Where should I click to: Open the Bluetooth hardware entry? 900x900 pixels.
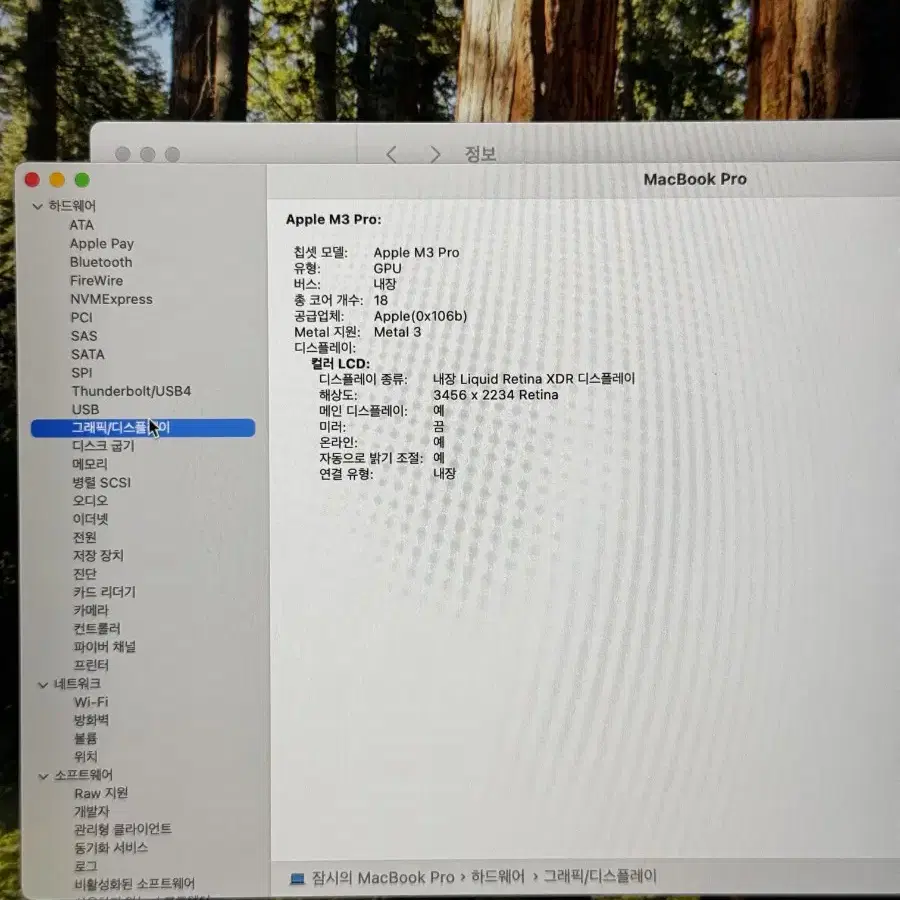click(x=101, y=262)
